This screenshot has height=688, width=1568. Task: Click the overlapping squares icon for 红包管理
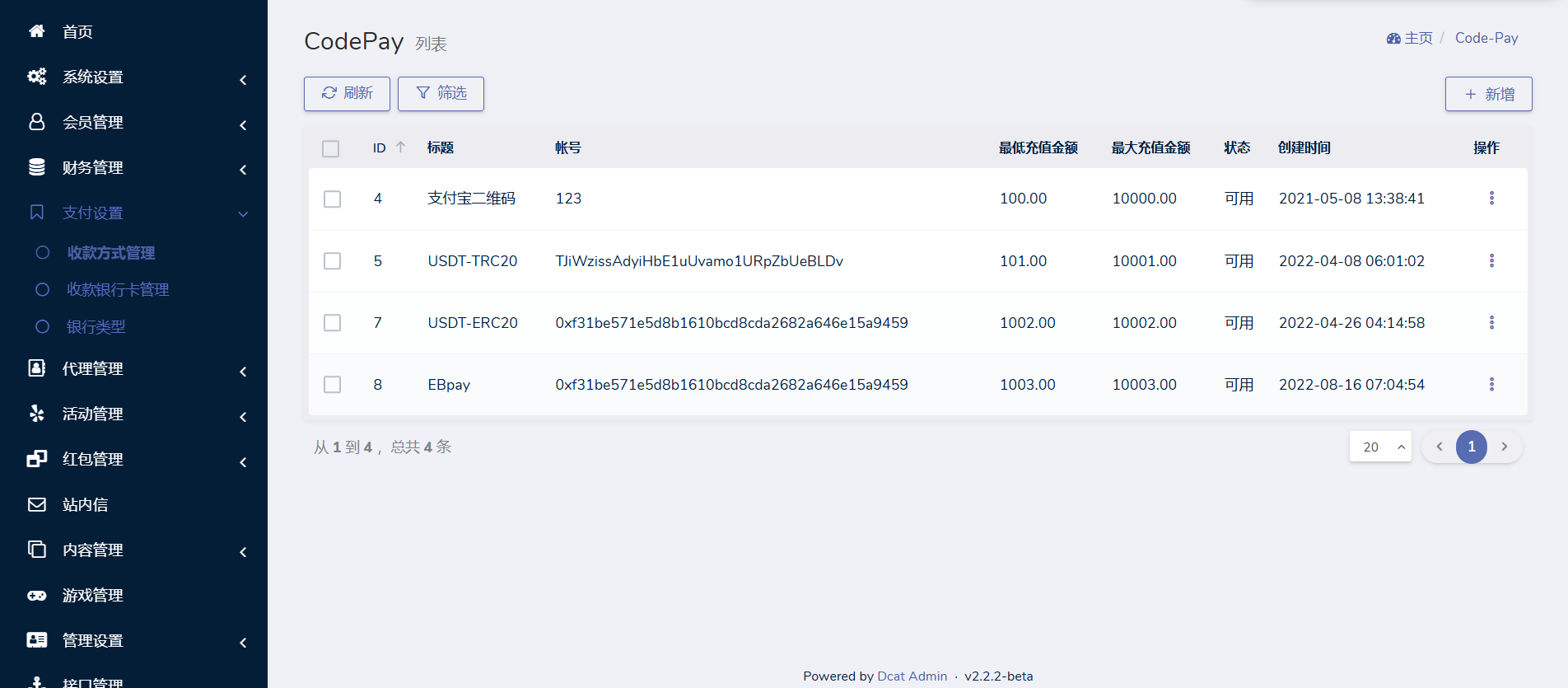click(x=36, y=459)
